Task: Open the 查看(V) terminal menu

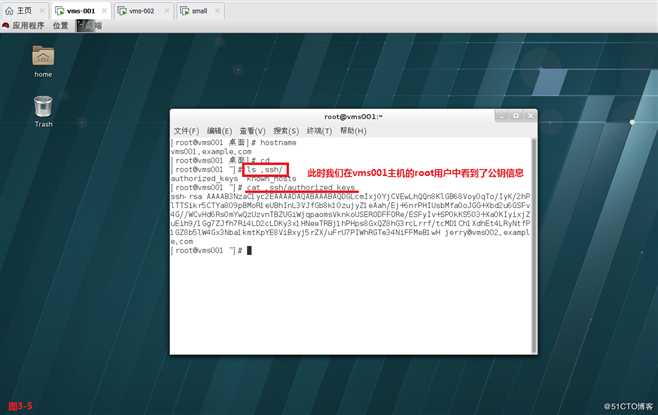Action: coord(252,131)
